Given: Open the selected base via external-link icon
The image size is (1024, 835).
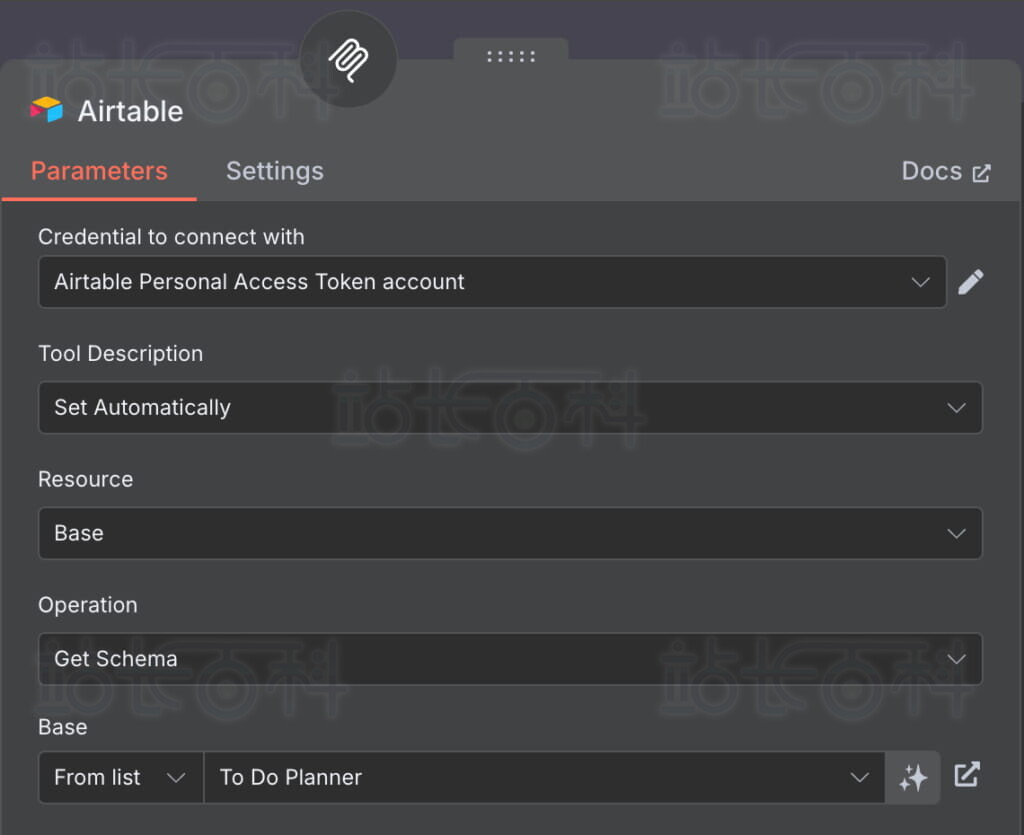Looking at the screenshot, I should coord(967,775).
